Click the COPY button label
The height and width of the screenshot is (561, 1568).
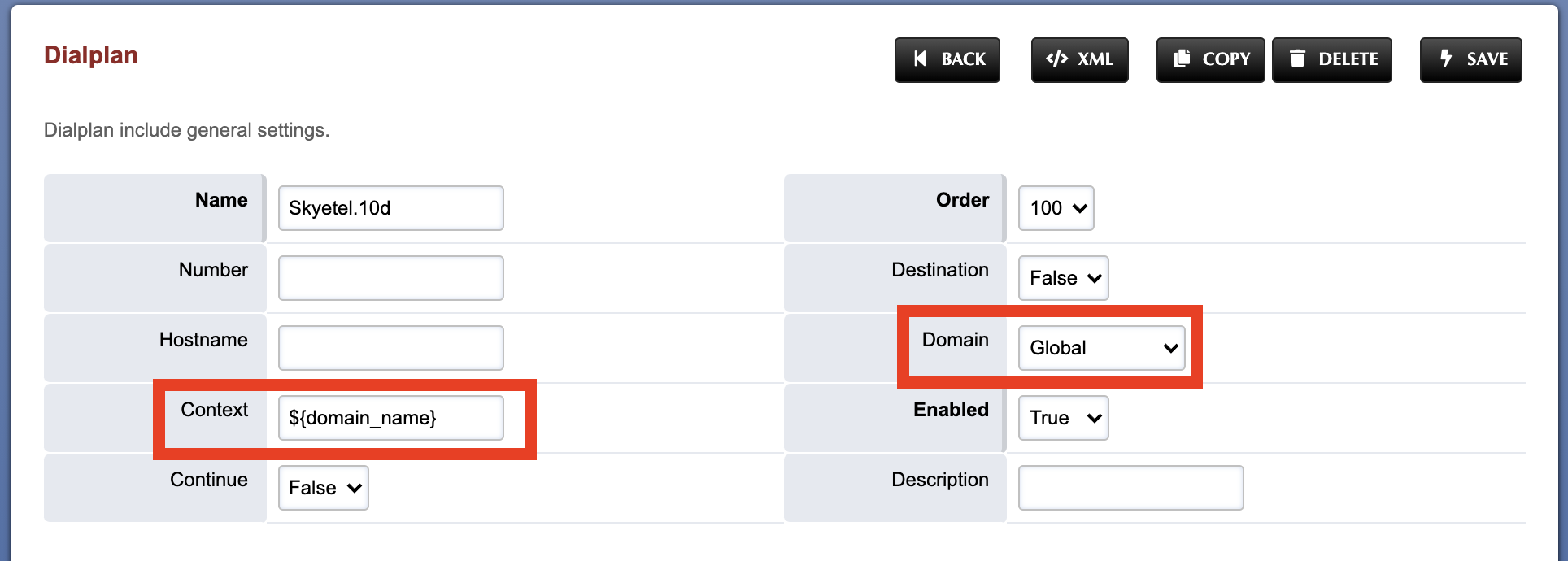coord(1226,59)
